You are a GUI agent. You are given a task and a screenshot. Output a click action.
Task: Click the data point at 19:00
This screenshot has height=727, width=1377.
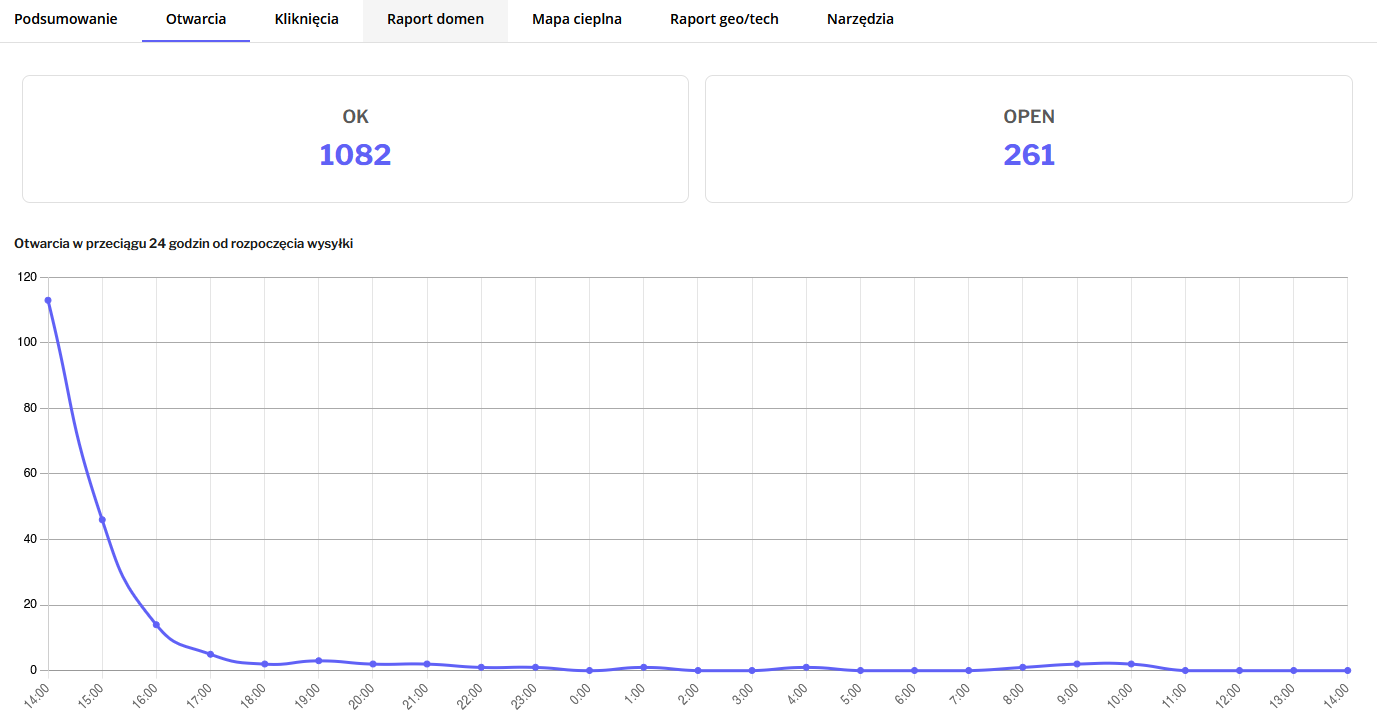coord(318,661)
